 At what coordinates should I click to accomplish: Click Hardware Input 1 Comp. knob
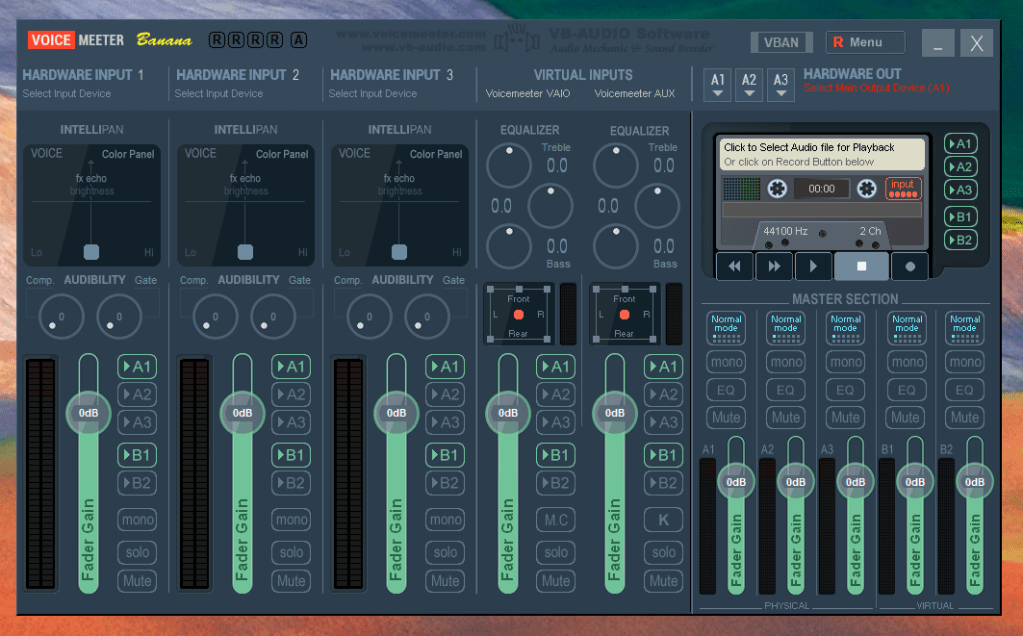coord(61,316)
